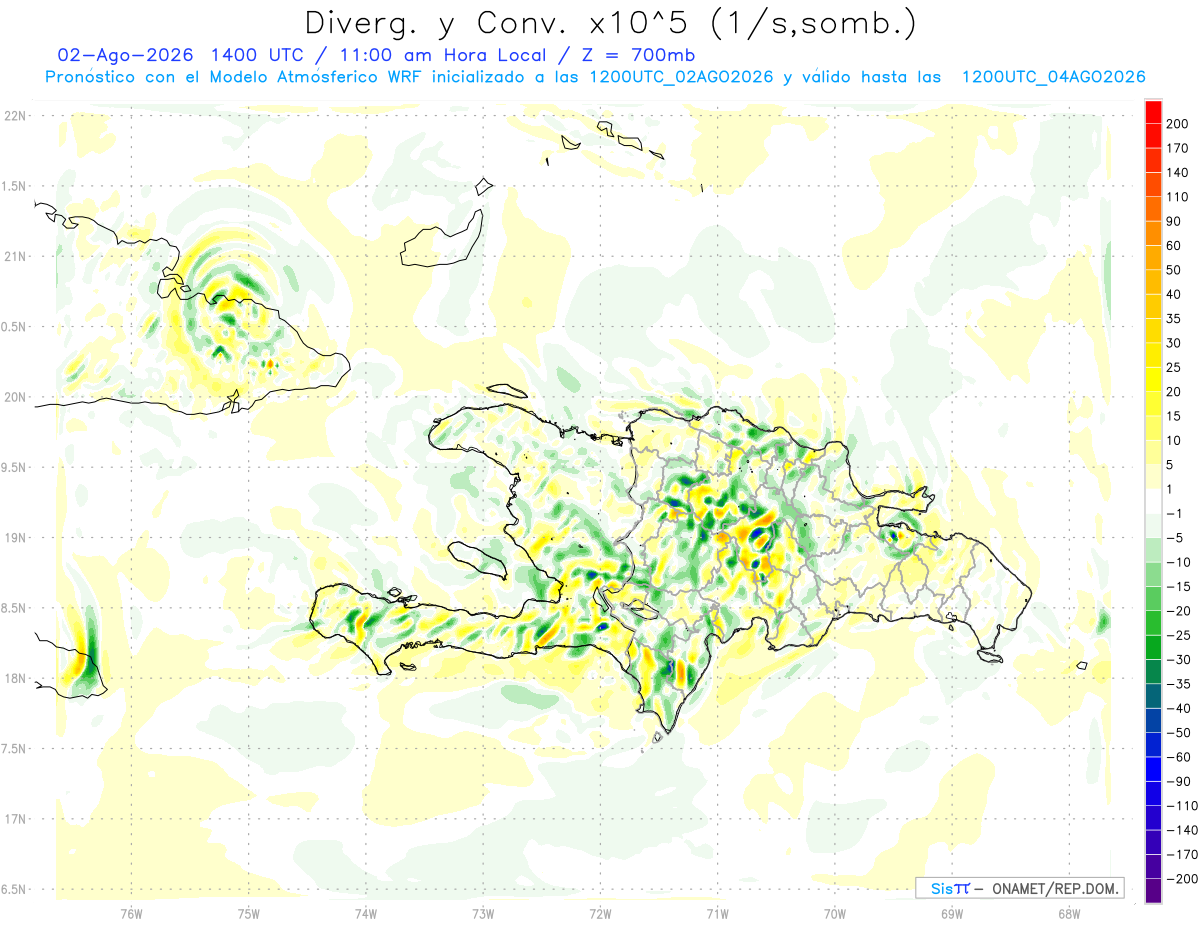Click the "-90" color bar label
The image size is (1200, 927).
click(x=1180, y=781)
